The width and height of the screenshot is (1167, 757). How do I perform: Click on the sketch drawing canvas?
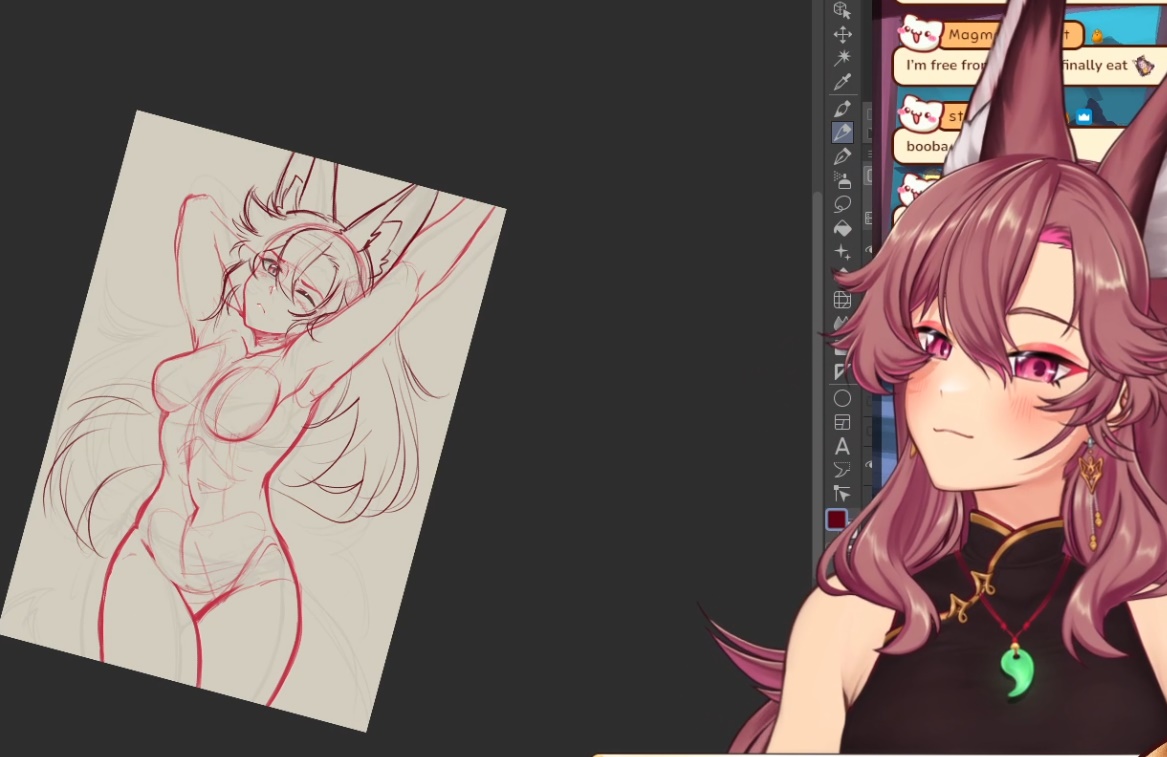pyautogui.click(x=253, y=421)
